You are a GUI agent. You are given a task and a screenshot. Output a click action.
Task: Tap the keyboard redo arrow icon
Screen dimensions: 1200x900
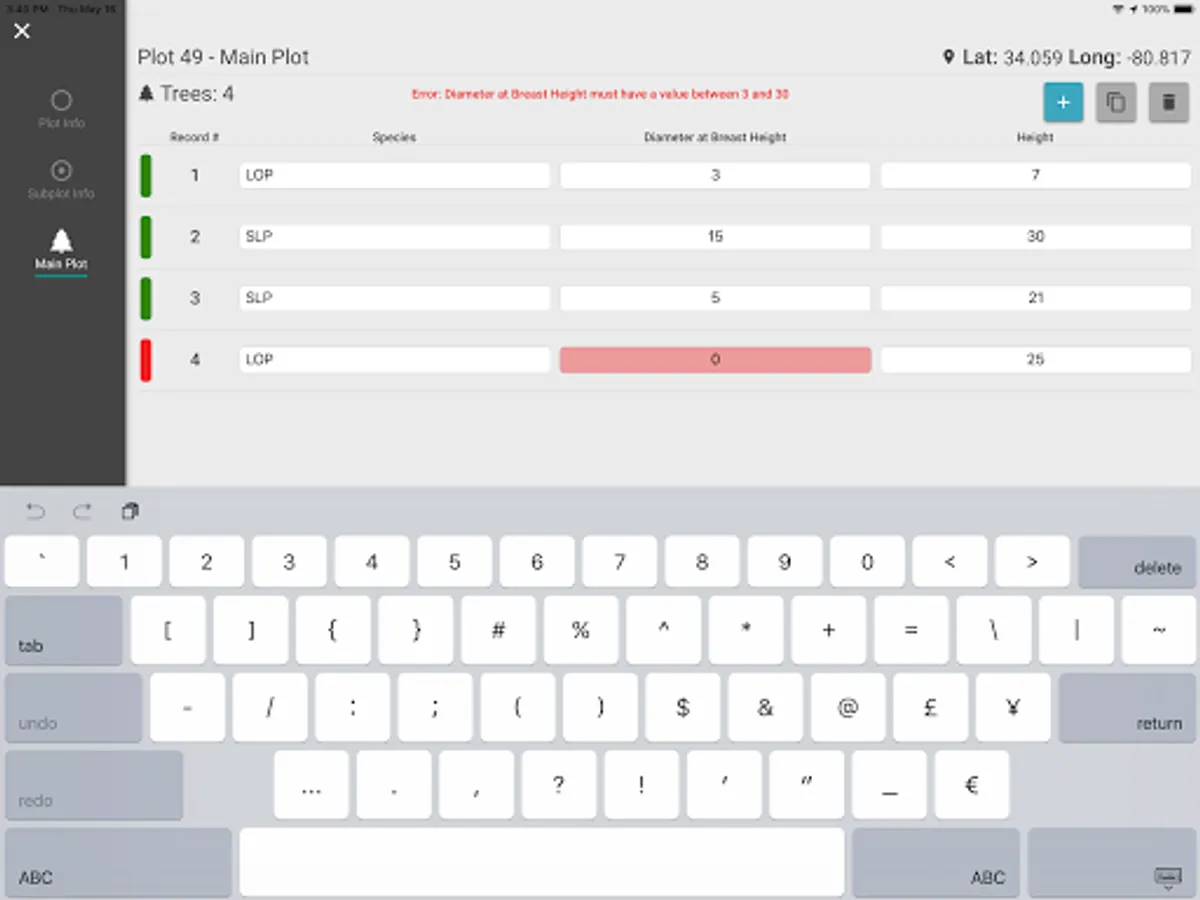(82, 512)
